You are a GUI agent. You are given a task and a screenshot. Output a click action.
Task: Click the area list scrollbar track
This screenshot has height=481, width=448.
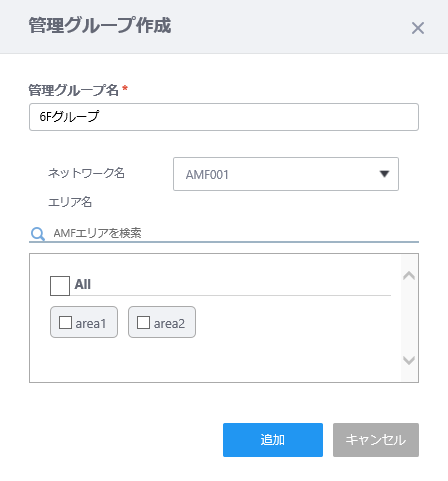click(x=409, y=318)
